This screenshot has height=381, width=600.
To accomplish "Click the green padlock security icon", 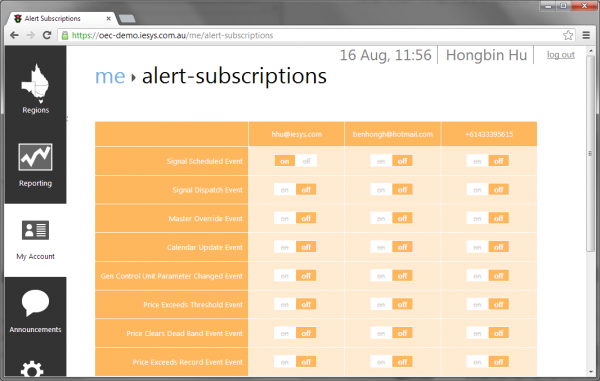I will point(65,35).
